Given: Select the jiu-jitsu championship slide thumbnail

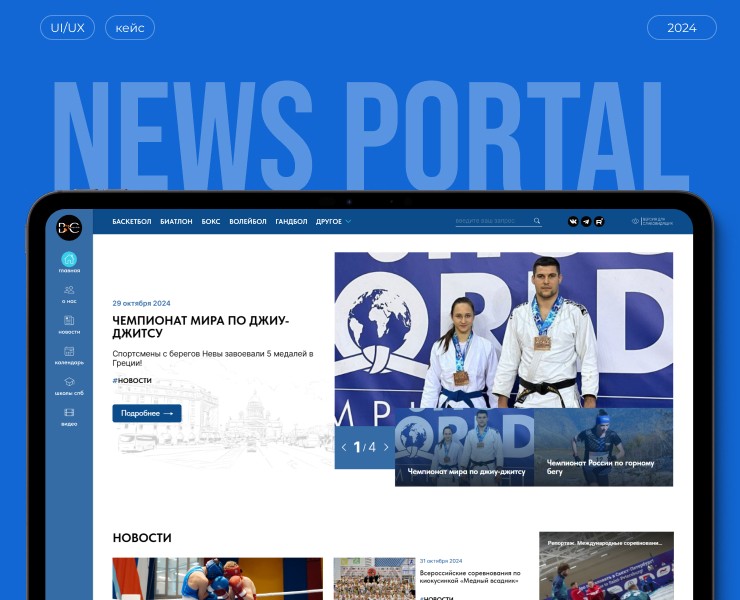Looking at the screenshot, I should coord(464,447).
